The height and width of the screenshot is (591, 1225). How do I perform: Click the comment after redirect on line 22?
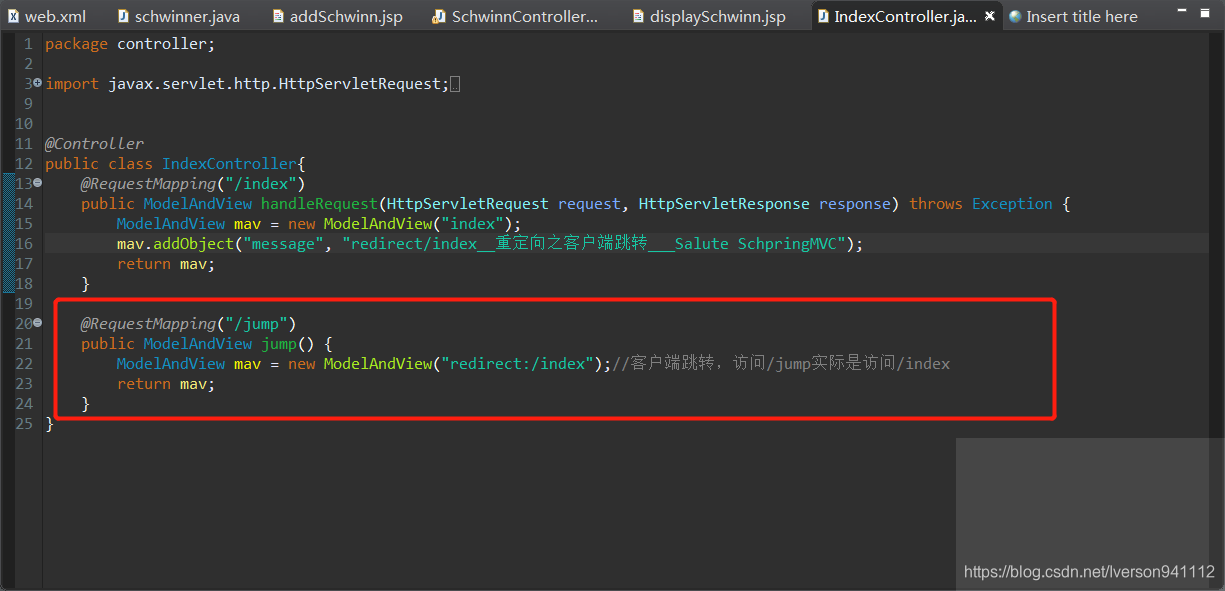(782, 364)
